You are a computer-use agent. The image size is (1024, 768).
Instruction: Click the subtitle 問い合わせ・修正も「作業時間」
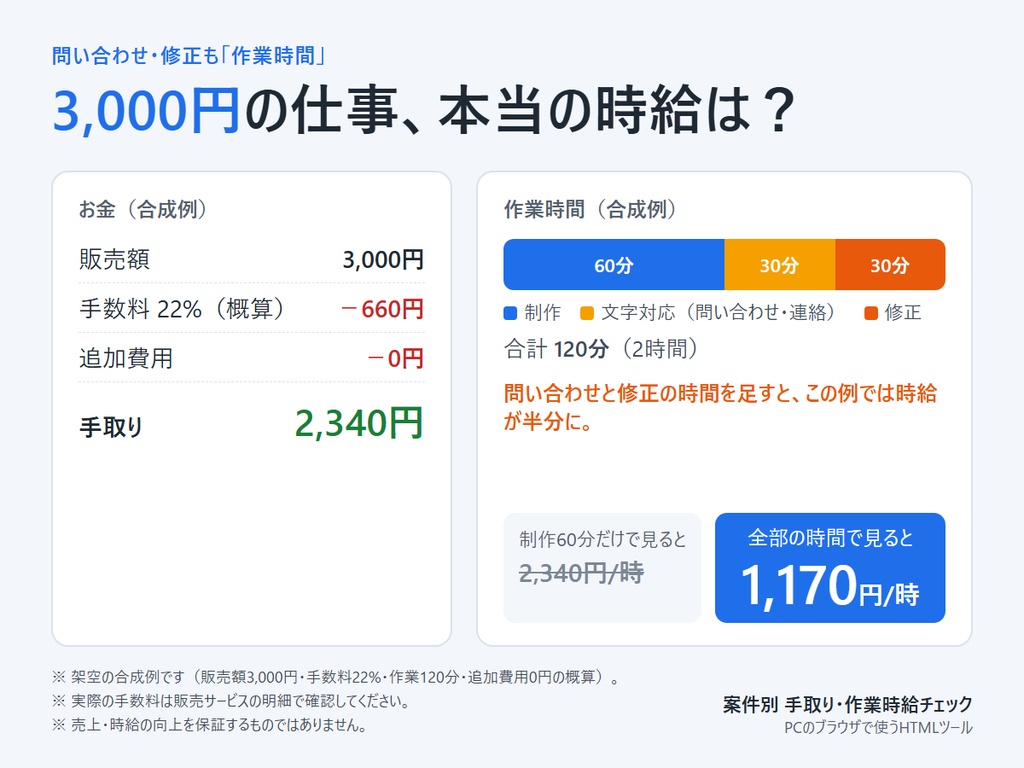click(188, 56)
